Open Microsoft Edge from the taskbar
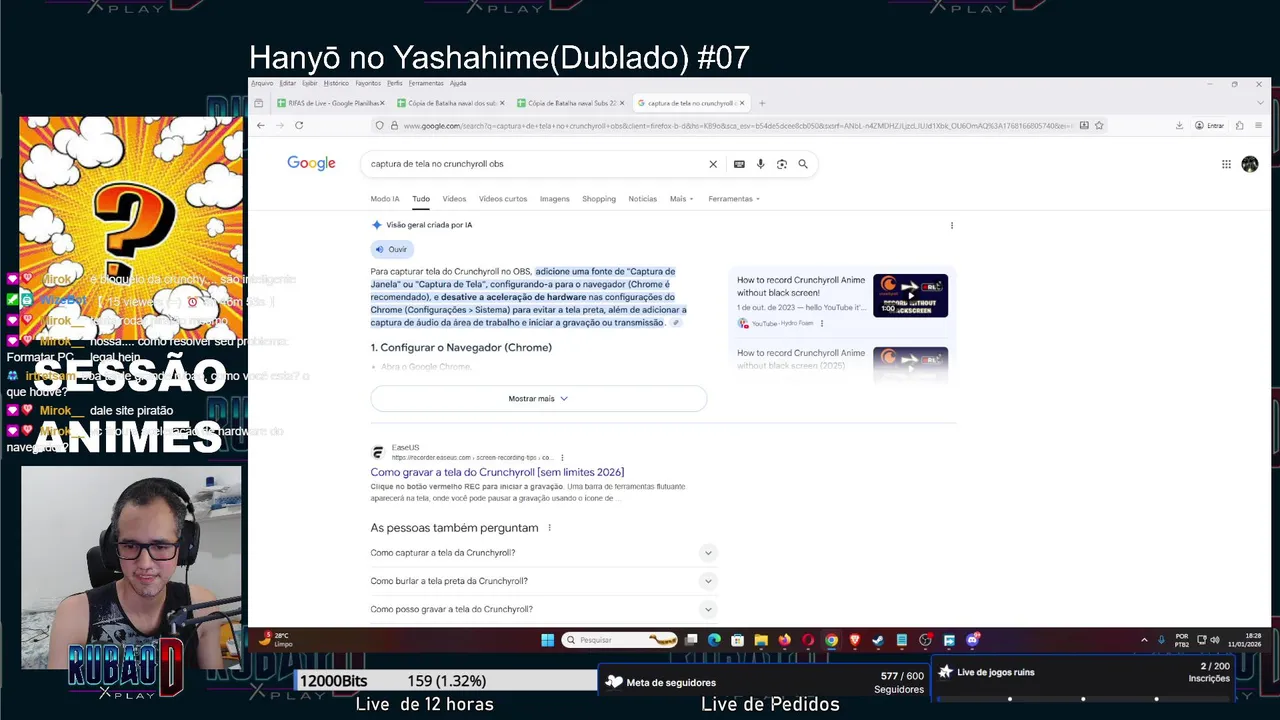Image resolution: width=1280 pixels, height=720 pixels. point(714,640)
